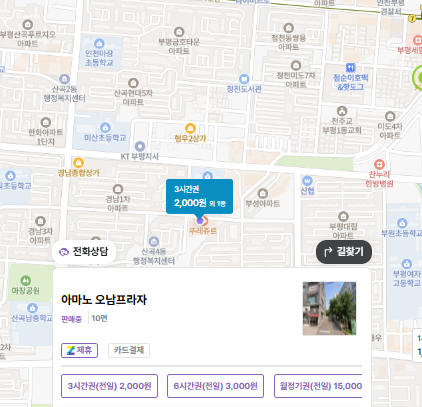Image resolution: width=422 pixels, height=407 pixels.
Task: Click the 판매중 status label
Action: 71,319
